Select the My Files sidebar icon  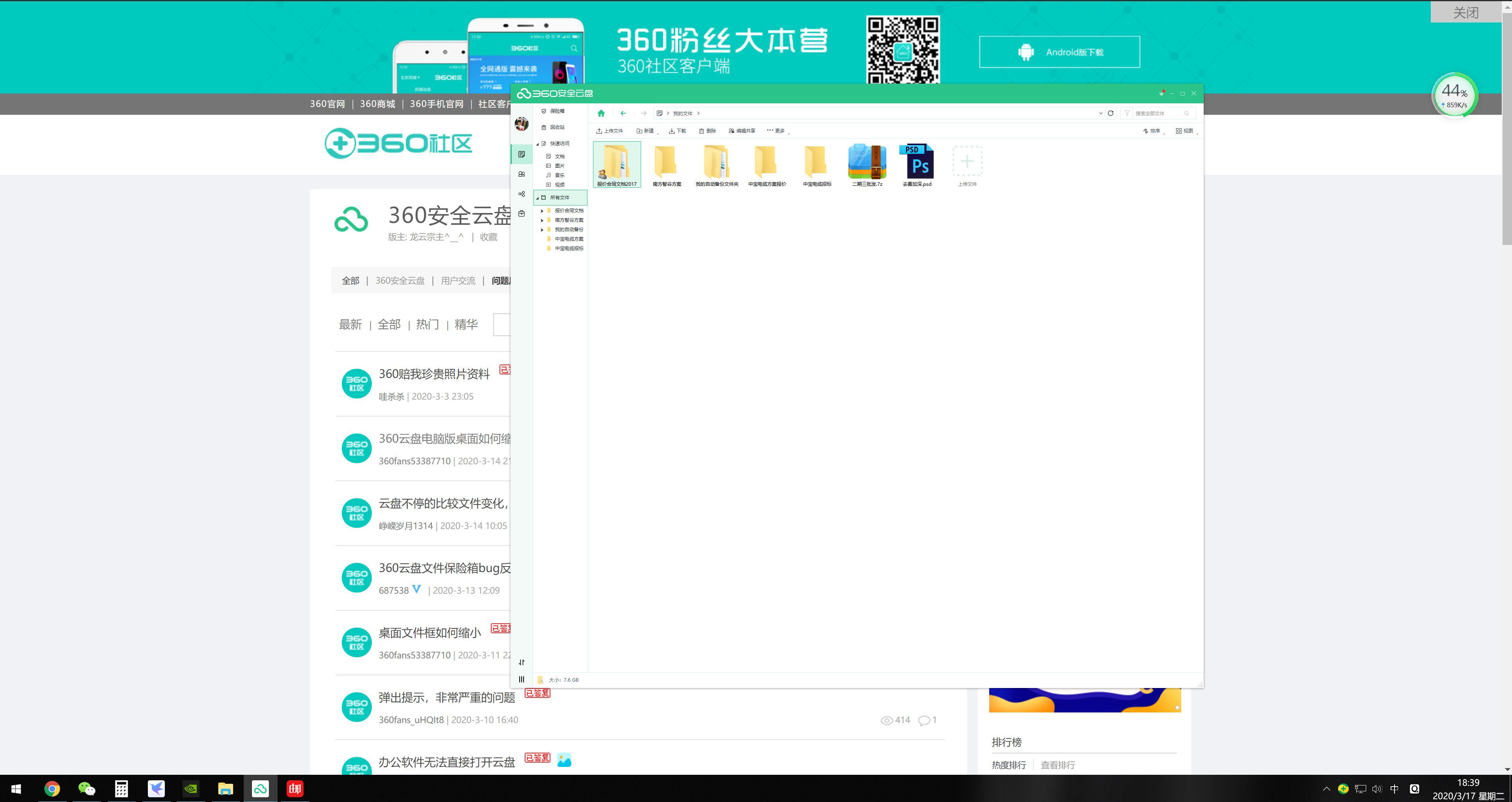[x=521, y=154]
